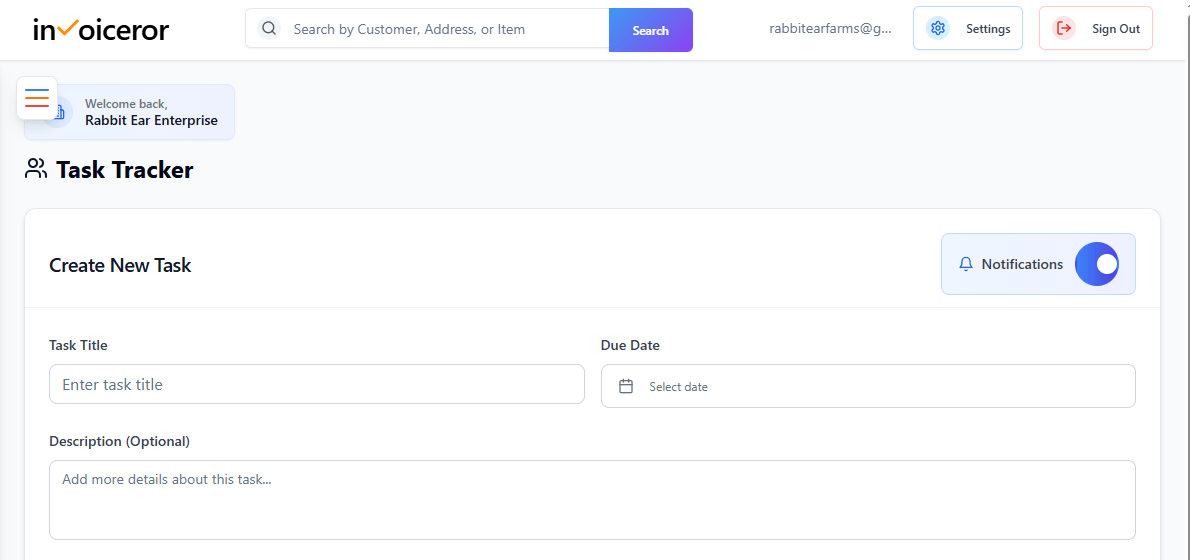Click the red Sign Out arrow icon

[1064, 29]
